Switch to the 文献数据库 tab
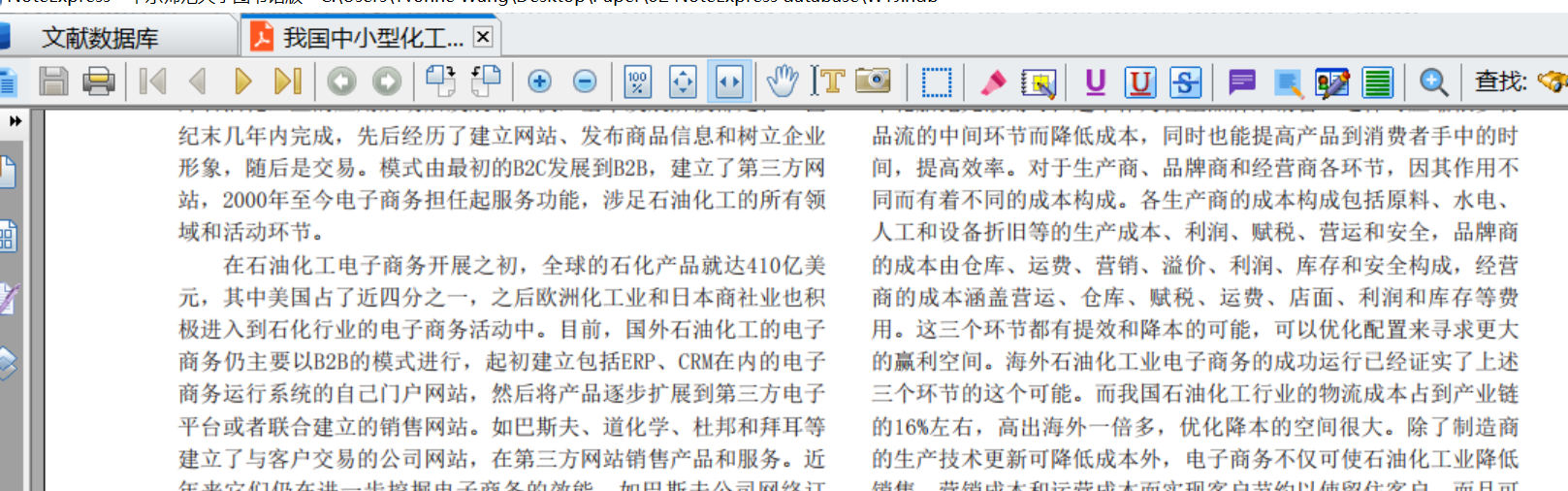This screenshot has width=1568, height=491. pyautogui.click(x=100, y=38)
